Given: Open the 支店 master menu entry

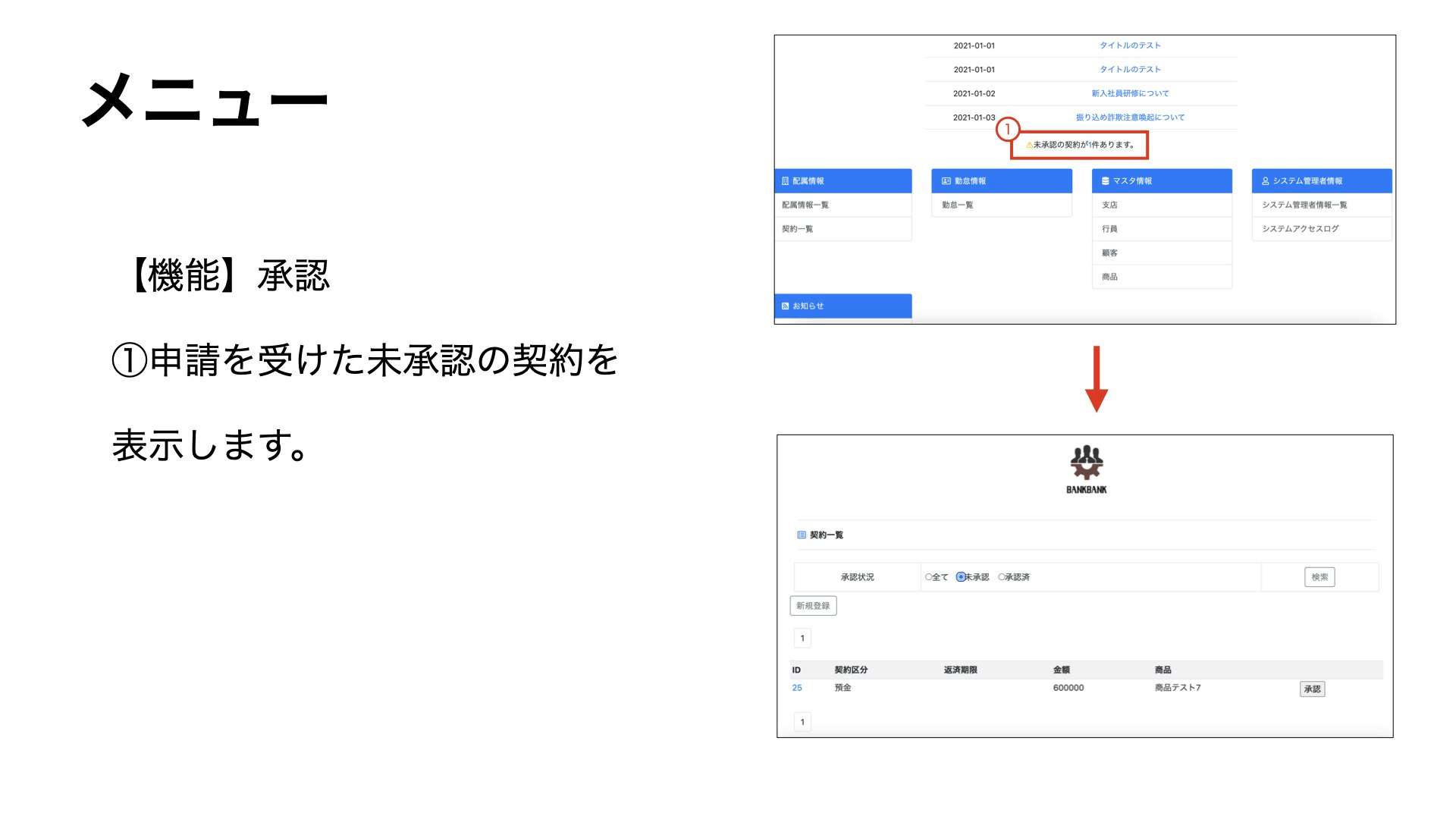Looking at the screenshot, I should point(1109,205).
